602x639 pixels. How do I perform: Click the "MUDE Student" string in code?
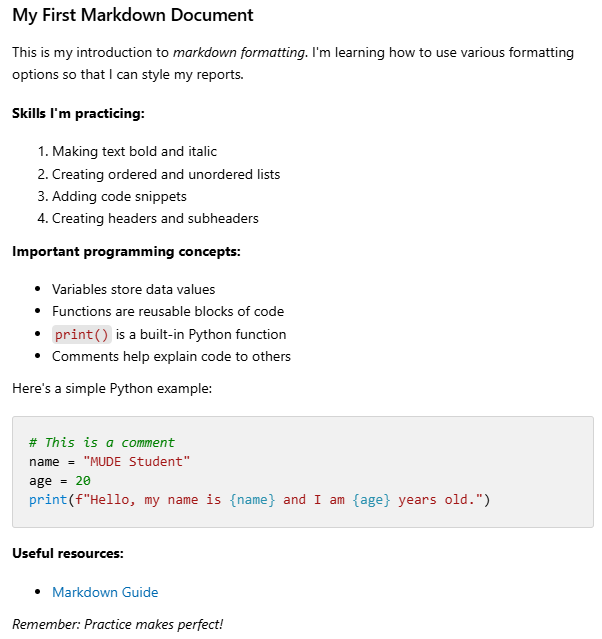pos(137,461)
